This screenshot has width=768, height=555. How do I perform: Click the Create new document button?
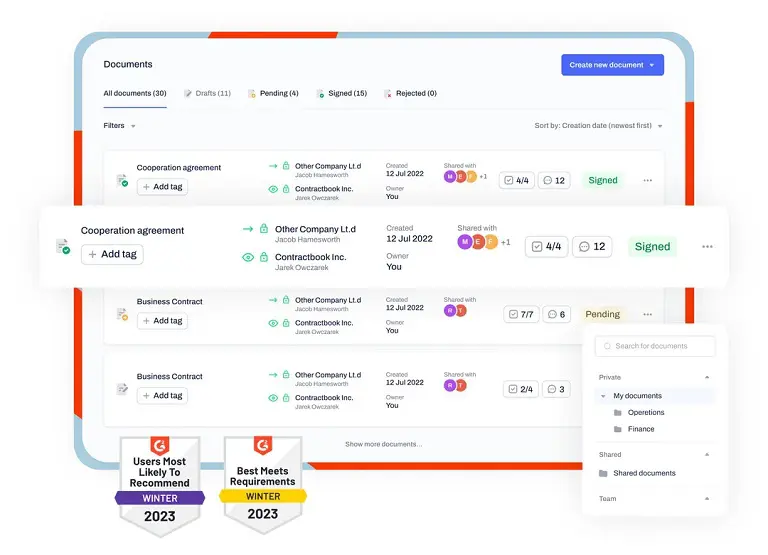pyautogui.click(x=612, y=65)
